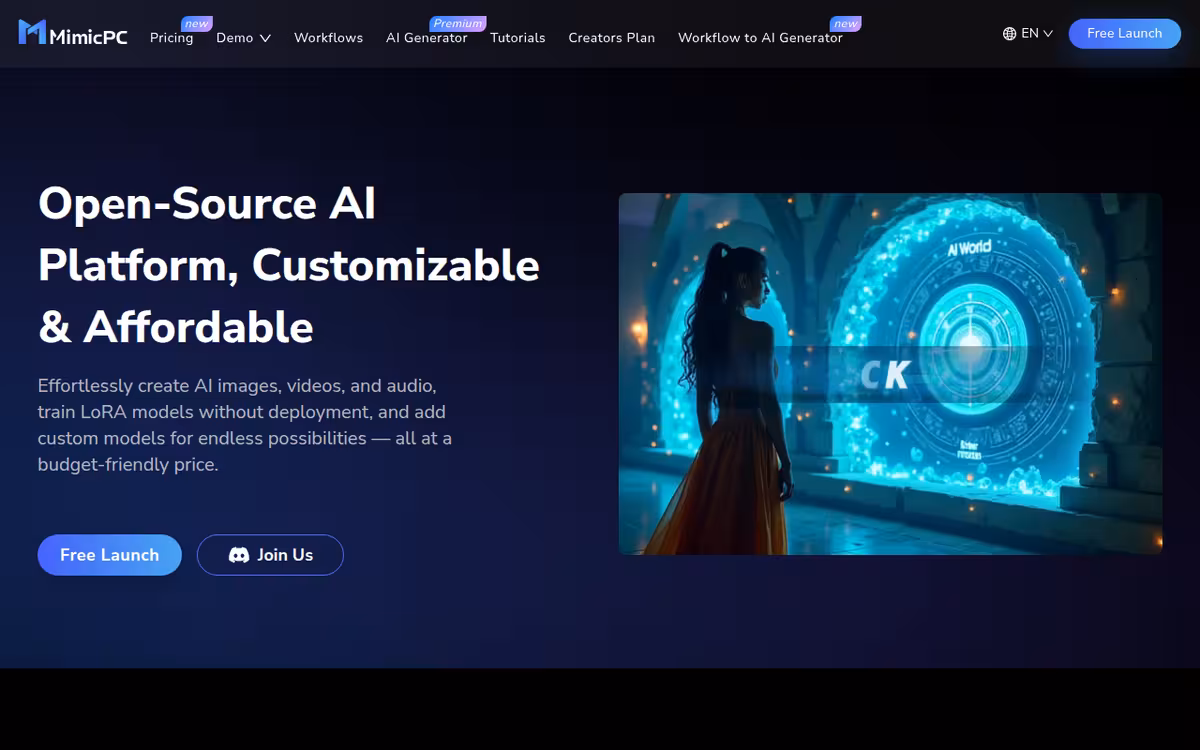Go to Workflows
1200x750 pixels.
click(x=328, y=37)
